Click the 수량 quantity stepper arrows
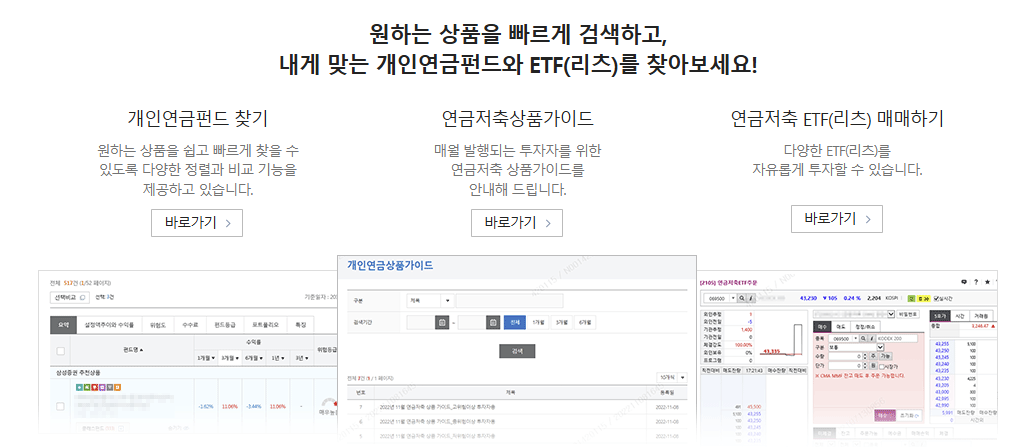The width and height of the screenshot is (1026, 447). [x=865, y=356]
